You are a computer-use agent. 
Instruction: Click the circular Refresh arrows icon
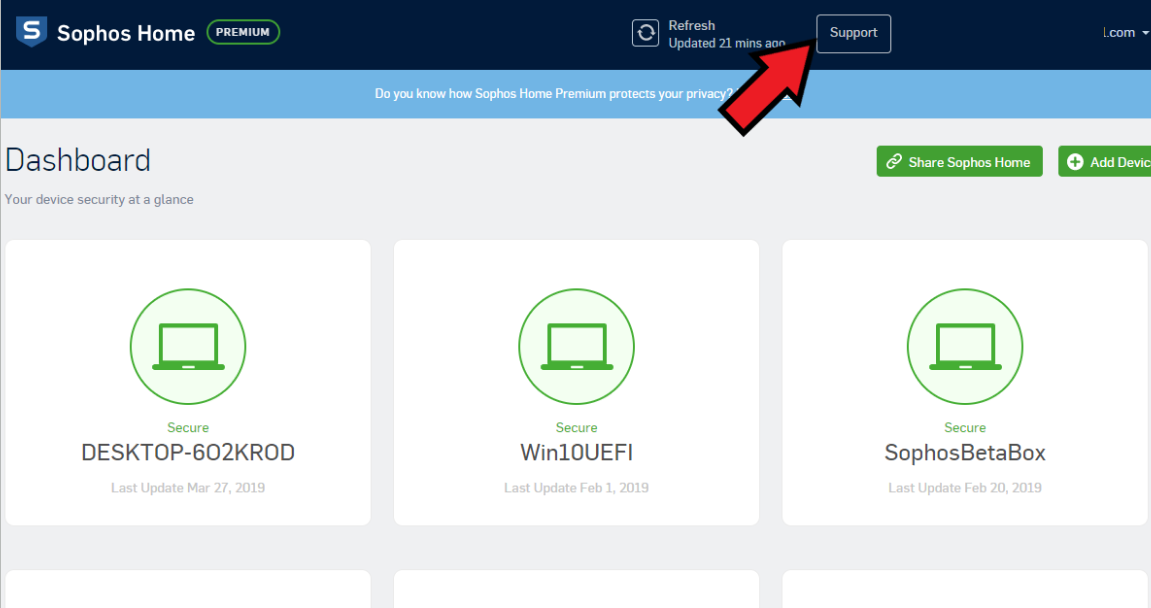pos(645,33)
